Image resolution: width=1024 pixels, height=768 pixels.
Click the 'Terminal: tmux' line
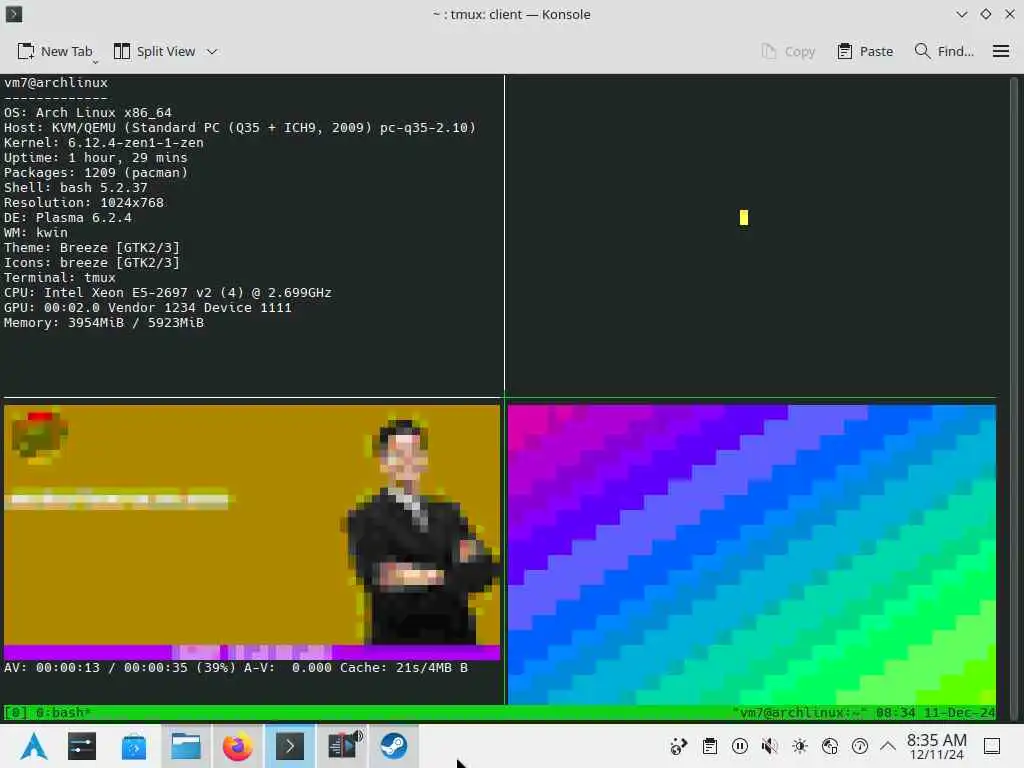click(x=59, y=278)
